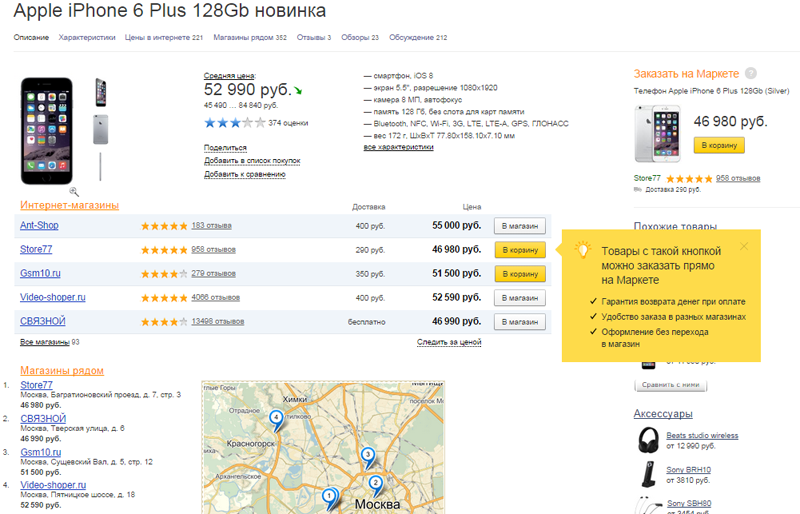
Task: Open the Описание tab
Action: tap(31, 37)
